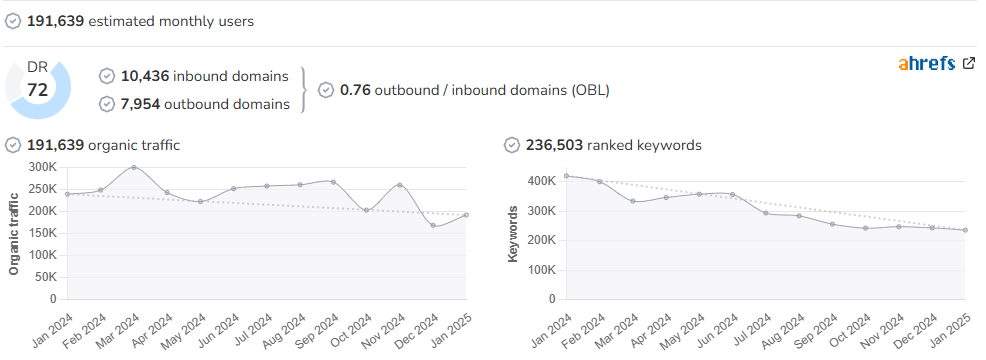Click '191,639 organic traffic' heading
The image size is (986, 360).
click(x=103, y=145)
